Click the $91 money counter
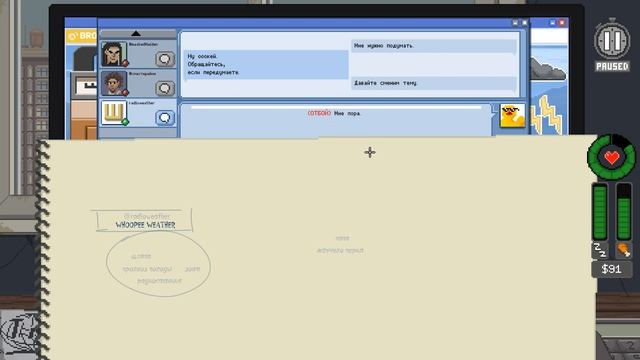The width and height of the screenshot is (640, 360). tap(611, 269)
